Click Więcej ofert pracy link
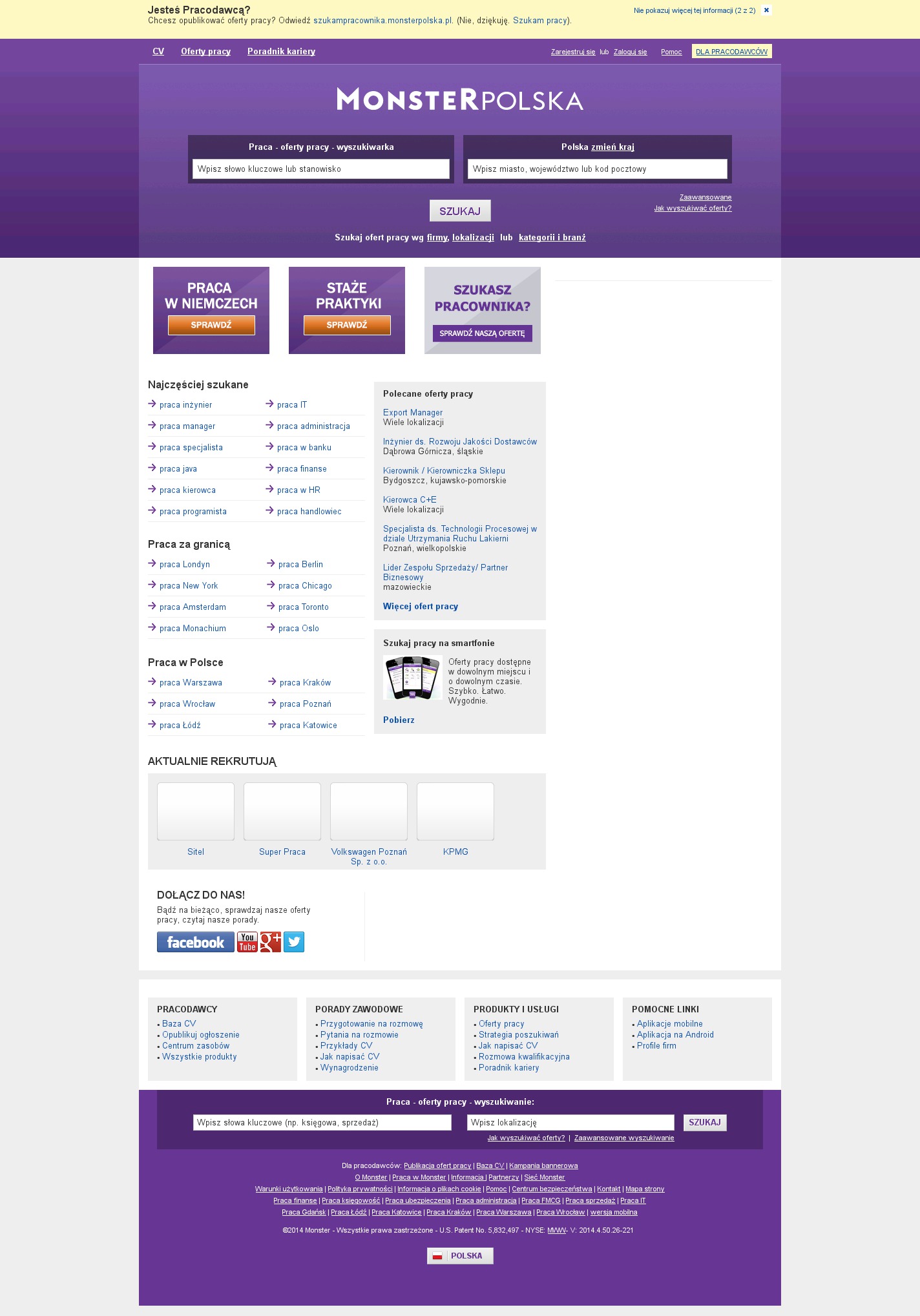Screen dimensions: 920x1316 [x=421, y=607]
